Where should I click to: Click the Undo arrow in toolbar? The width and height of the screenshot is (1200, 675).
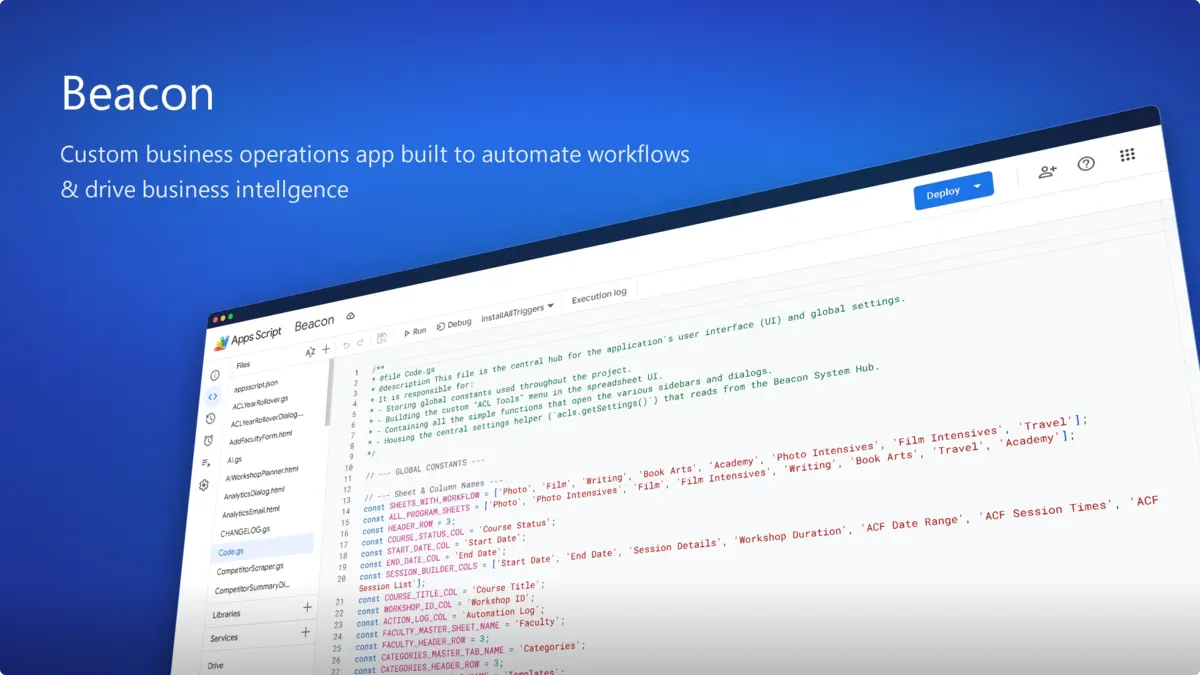click(346, 345)
